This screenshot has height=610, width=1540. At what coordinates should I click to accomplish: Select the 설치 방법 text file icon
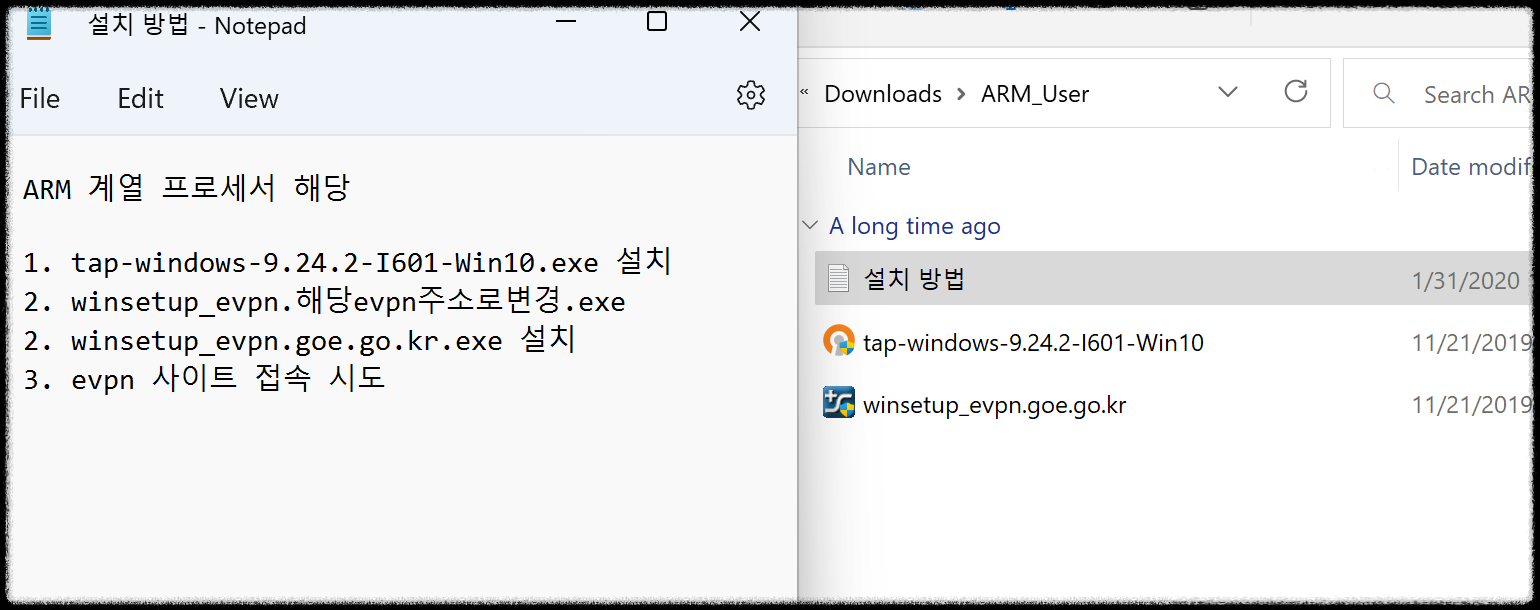click(x=838, y=278)
